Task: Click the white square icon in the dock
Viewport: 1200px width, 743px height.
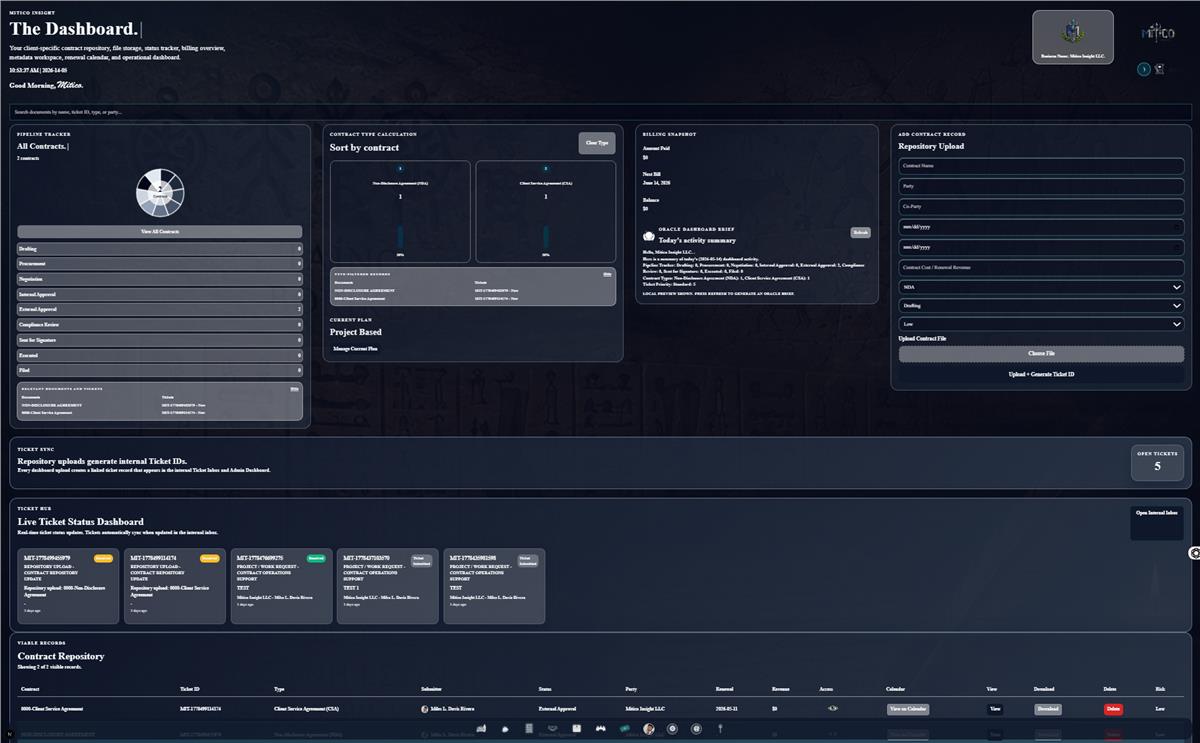Action: [x=577, y=729]
